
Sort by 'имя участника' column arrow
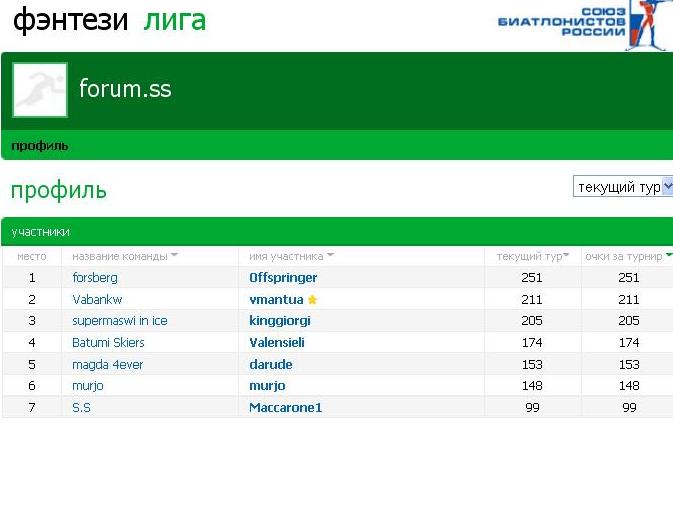pos(330,255)
